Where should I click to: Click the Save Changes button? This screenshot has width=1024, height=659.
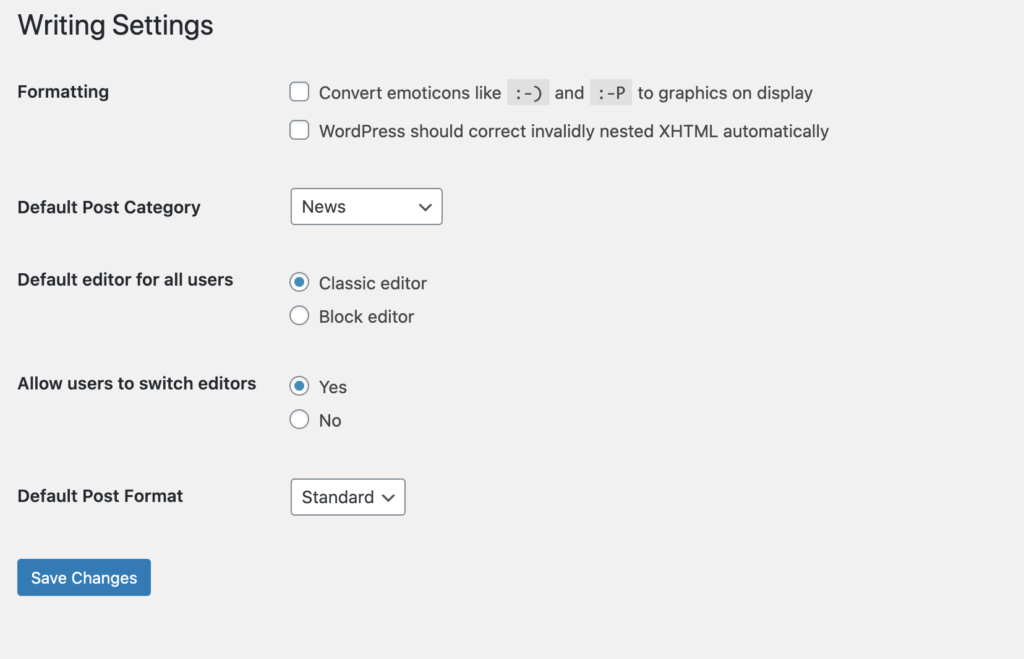tap(84, 578)
